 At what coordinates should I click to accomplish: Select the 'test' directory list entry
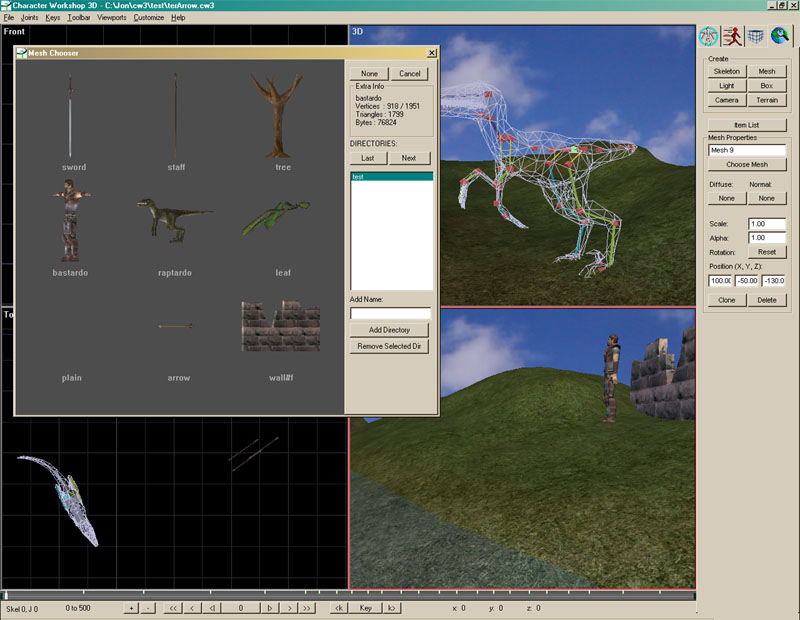point(391,177)
